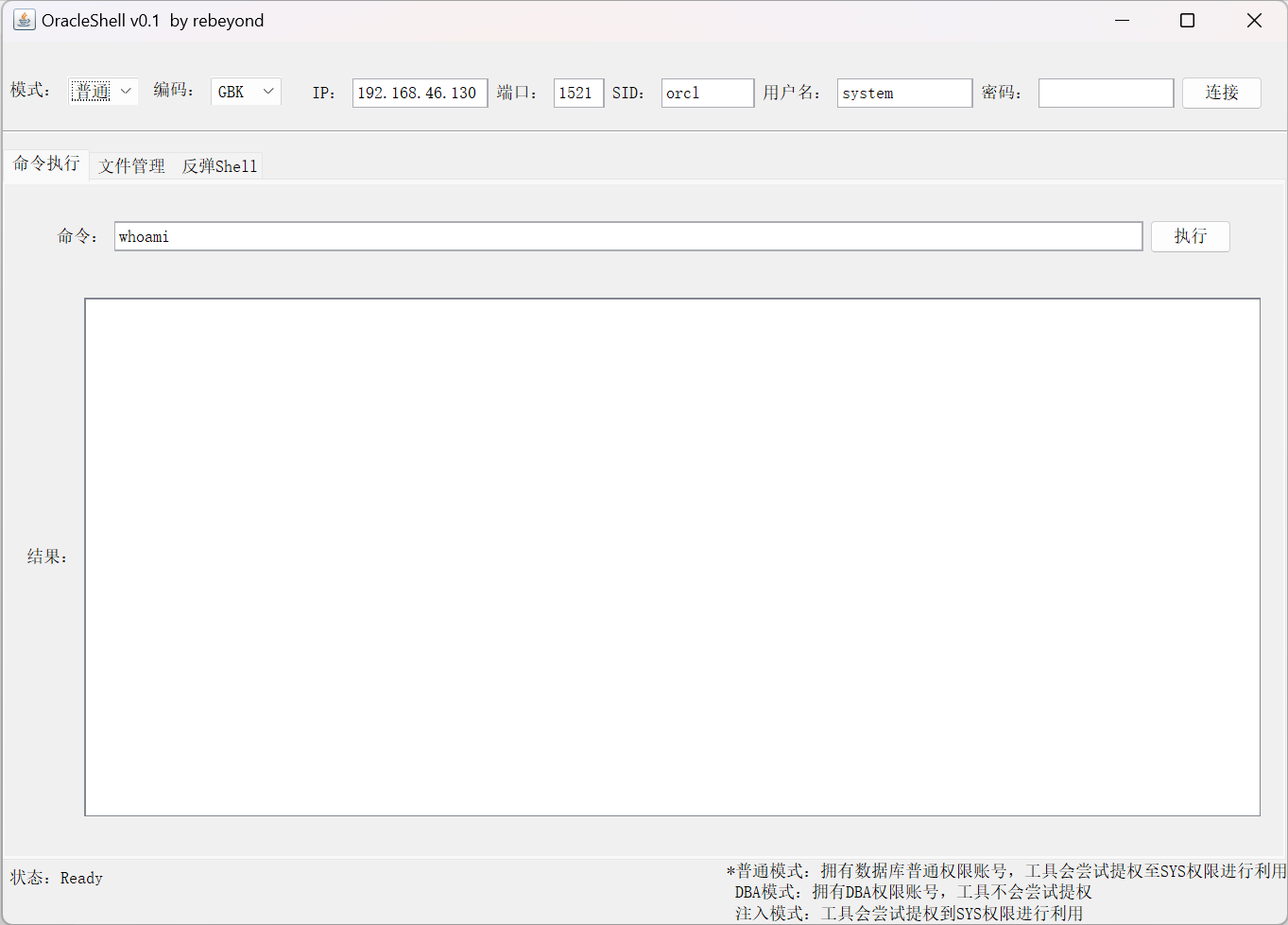1288x925 pixels.
Task: Click inside the 结果 output area
Action: (672, 557)
